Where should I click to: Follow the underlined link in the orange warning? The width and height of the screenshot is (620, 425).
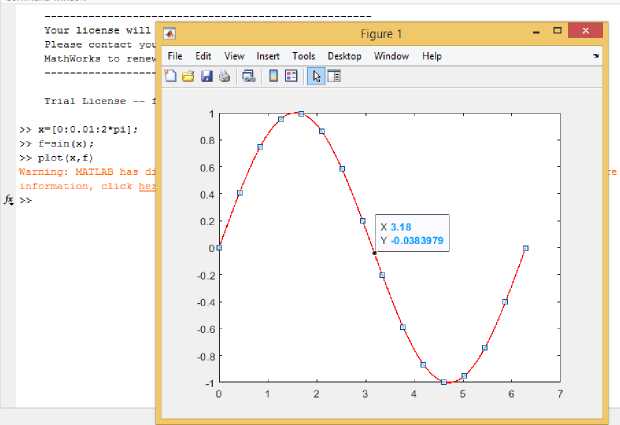(x=147, y=186)
